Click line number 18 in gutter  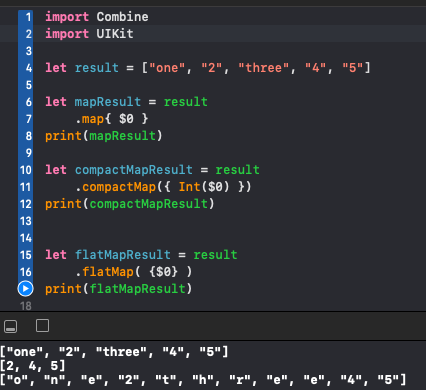tap(26, 306)
